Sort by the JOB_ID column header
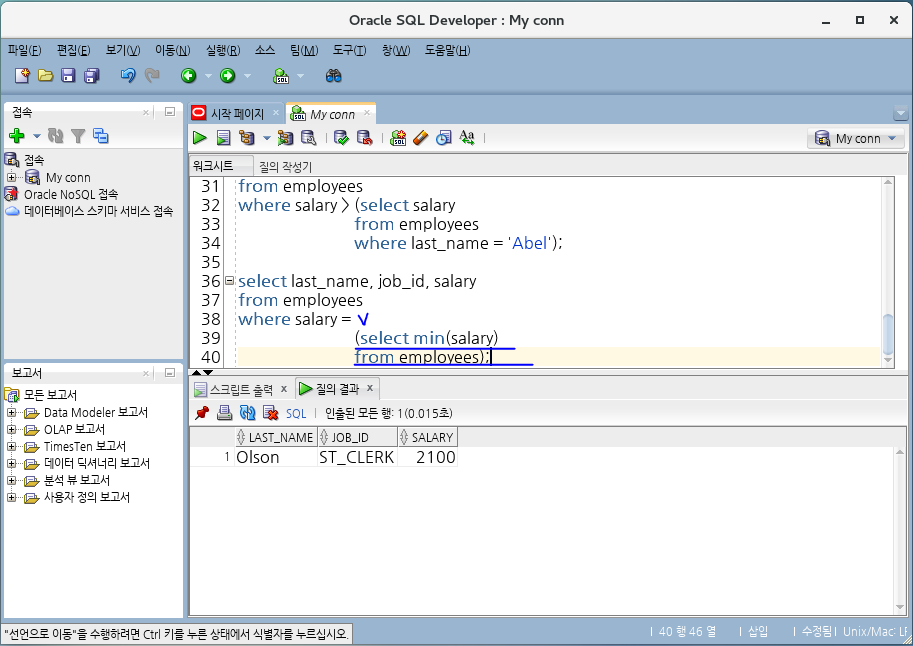Viewport: 913px width, 646px height. click(x=358, y=437)
